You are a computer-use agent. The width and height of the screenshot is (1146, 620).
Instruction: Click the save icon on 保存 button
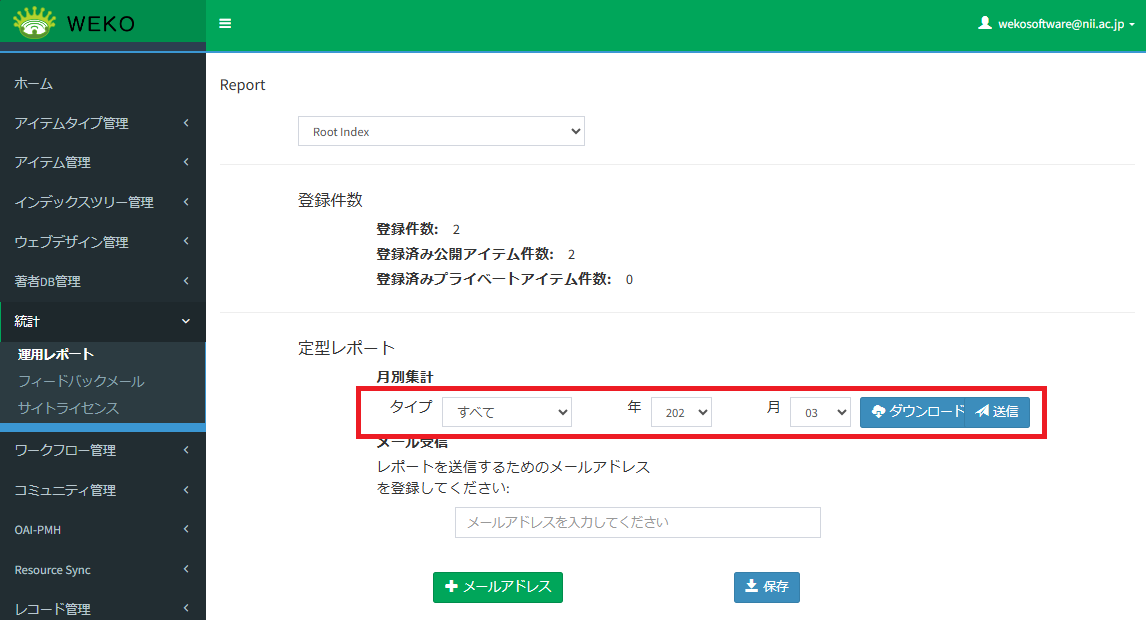click(750, 587)
